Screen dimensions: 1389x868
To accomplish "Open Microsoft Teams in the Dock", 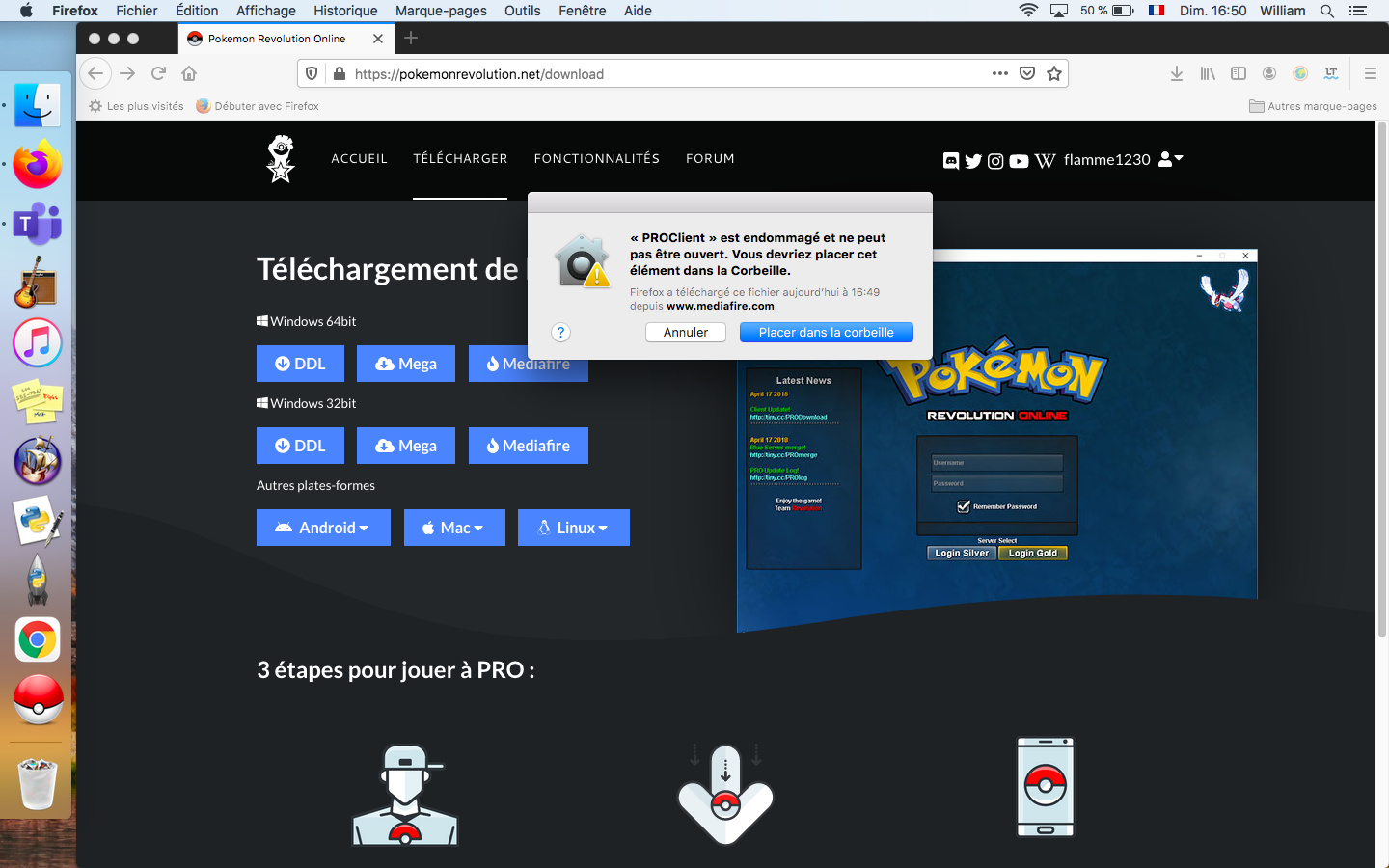I will [38, 225].
